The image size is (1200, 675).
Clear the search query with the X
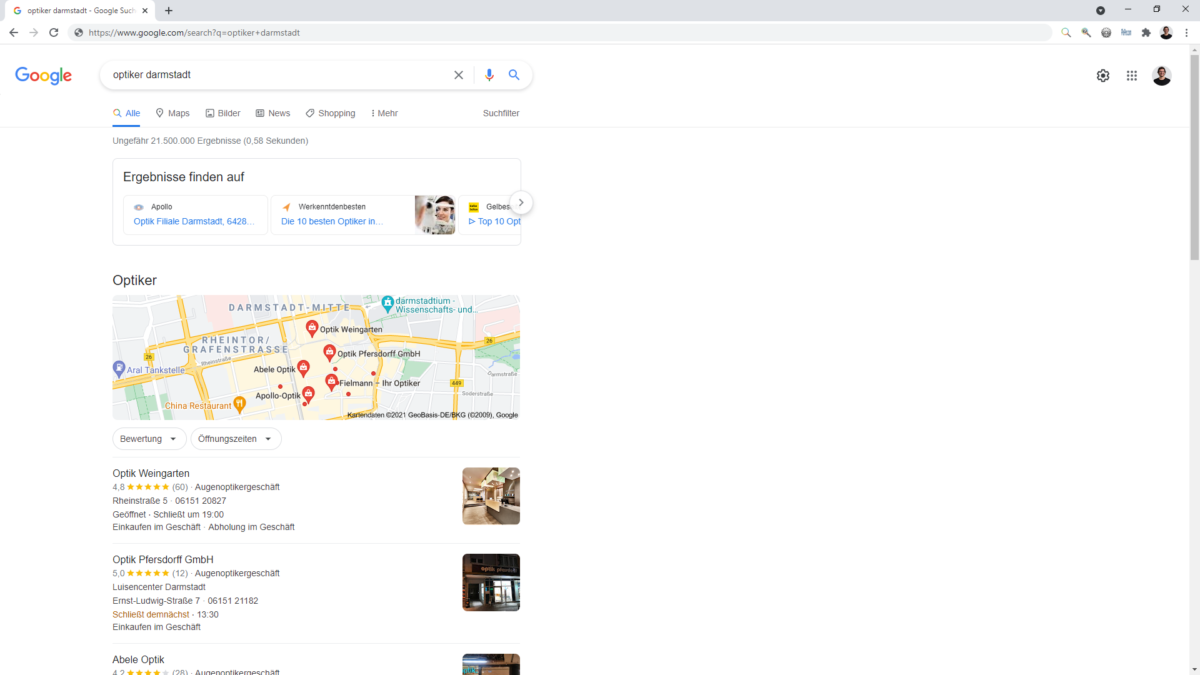(x=459, y=75)
